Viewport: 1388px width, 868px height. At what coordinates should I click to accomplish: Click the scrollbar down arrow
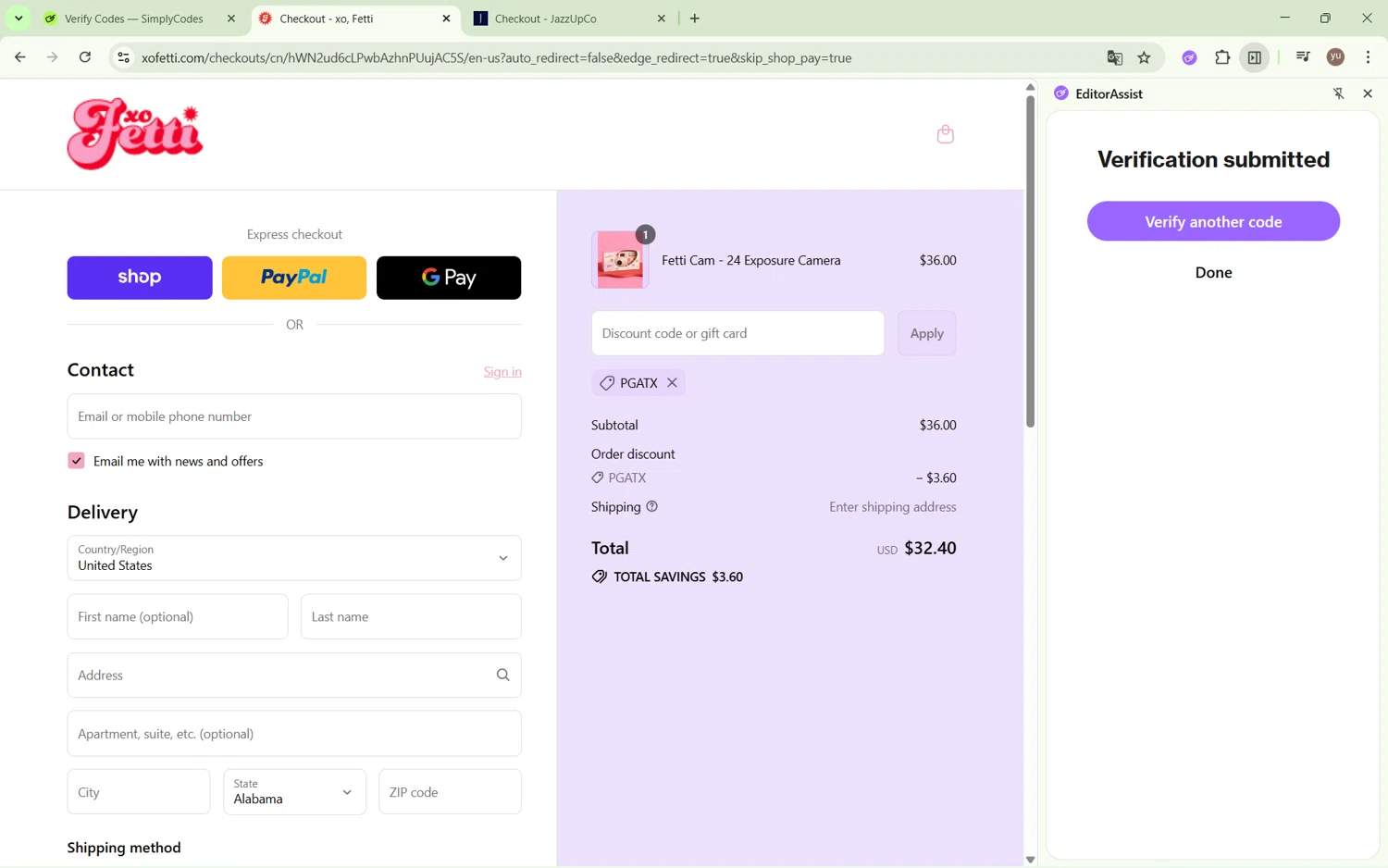coord(1030,860)
